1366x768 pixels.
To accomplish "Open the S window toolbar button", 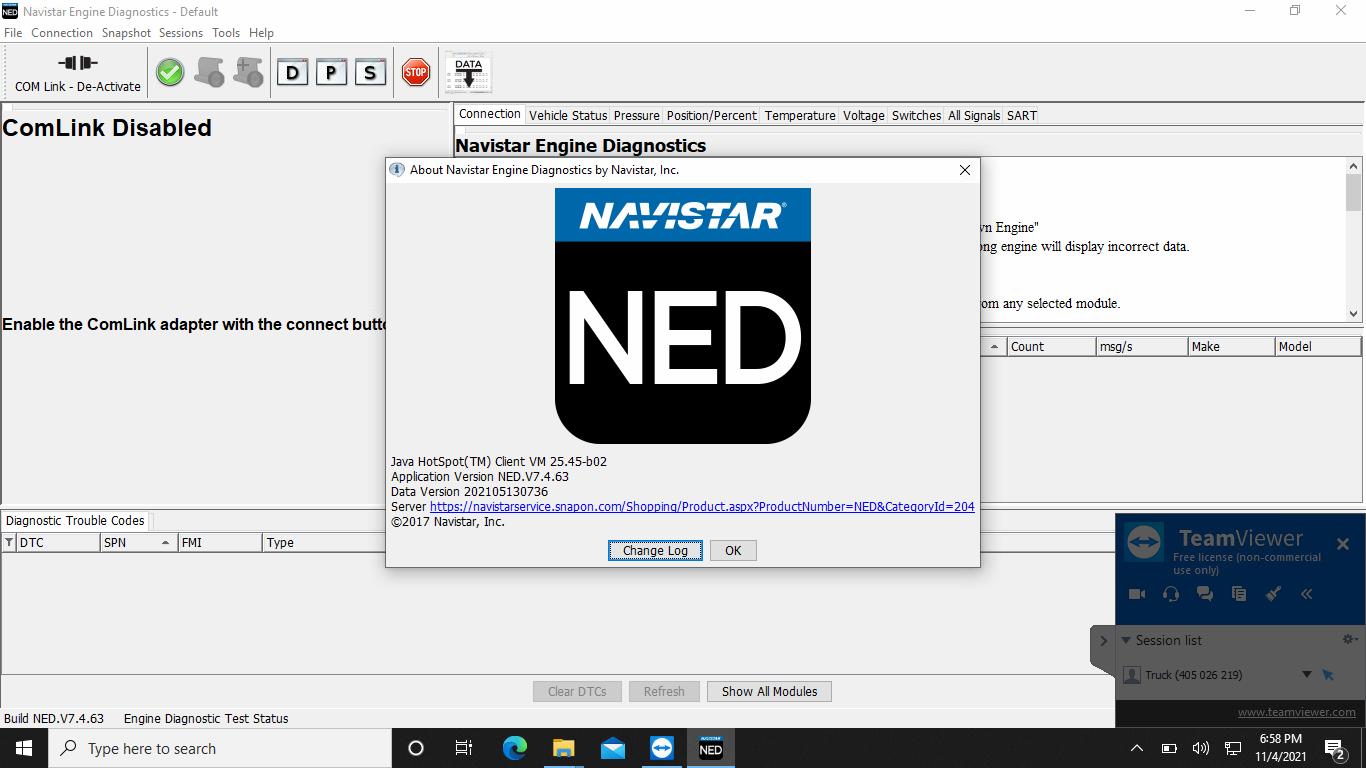I will pos(370,72).
